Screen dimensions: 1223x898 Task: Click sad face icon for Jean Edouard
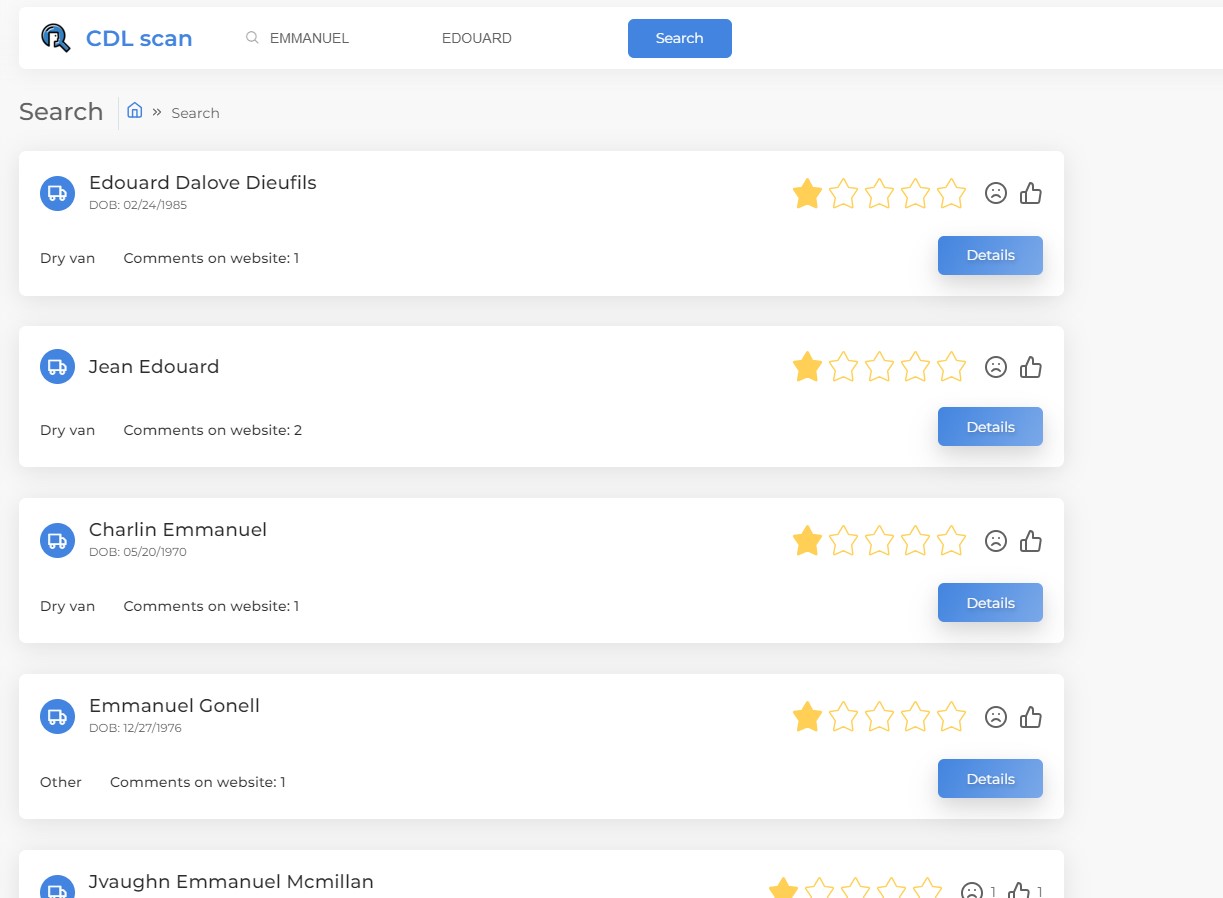pyautogui.click(x=995, y=367)
